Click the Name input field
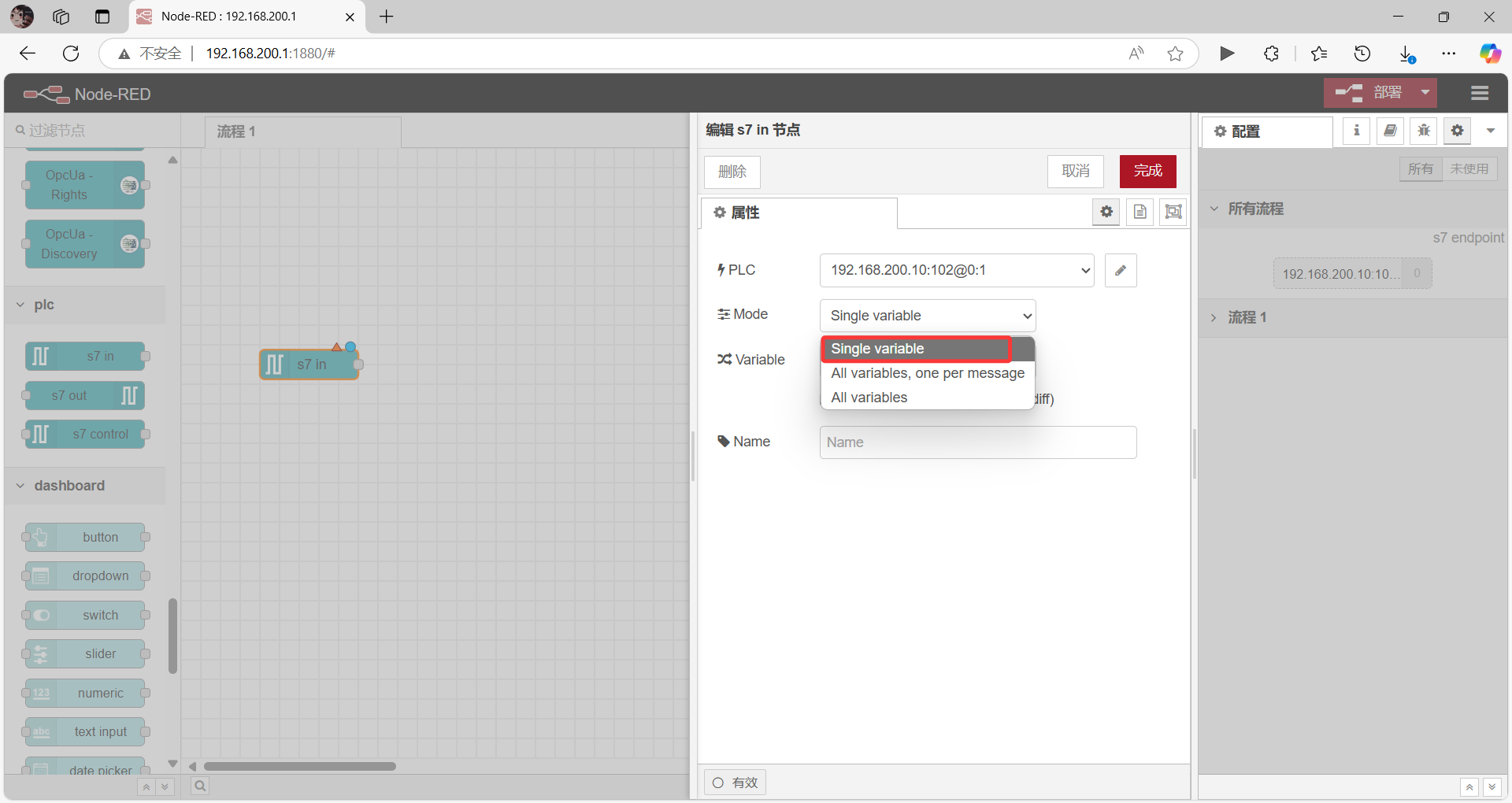This screenshot has width=1512, height=803. pyautogui.click(x=978, y=442)
